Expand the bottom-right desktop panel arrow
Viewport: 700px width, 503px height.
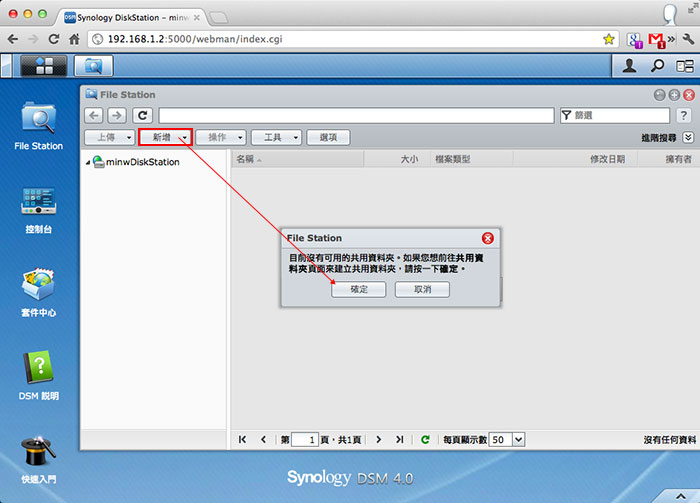point(680,496)
